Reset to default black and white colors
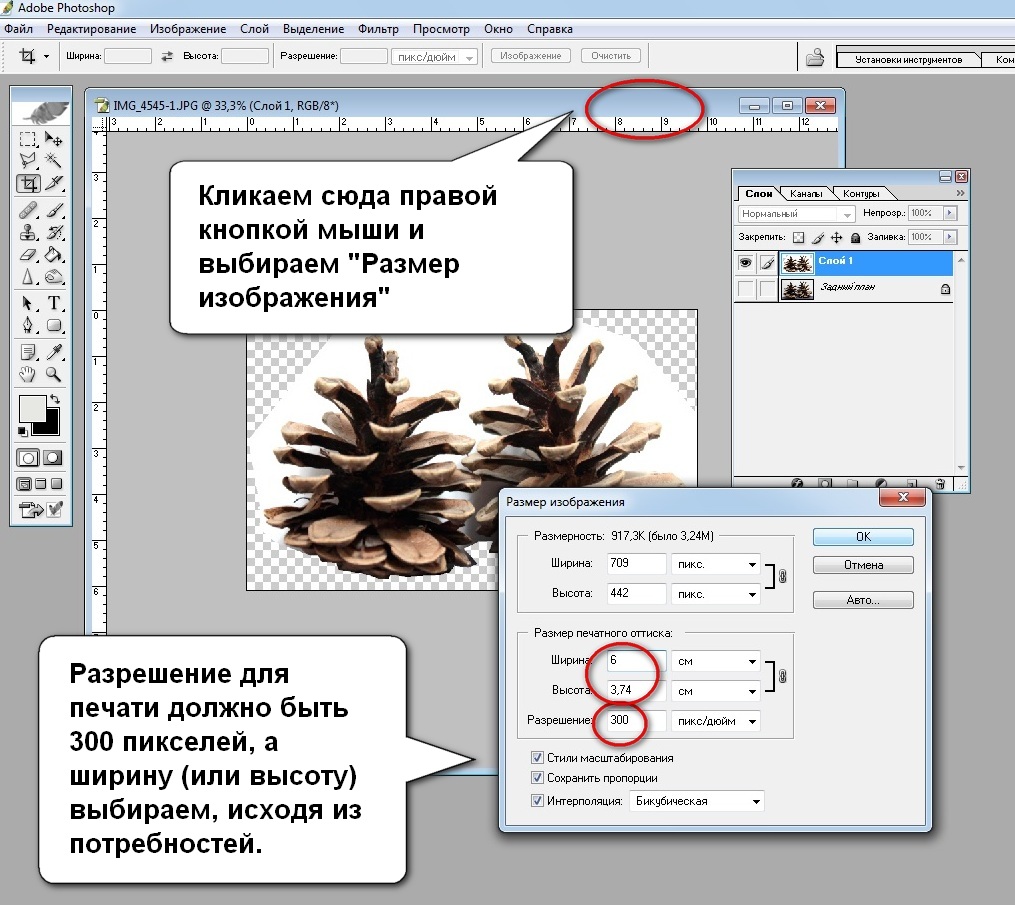The image size is (1015, 905). click(x=23, y=431)
